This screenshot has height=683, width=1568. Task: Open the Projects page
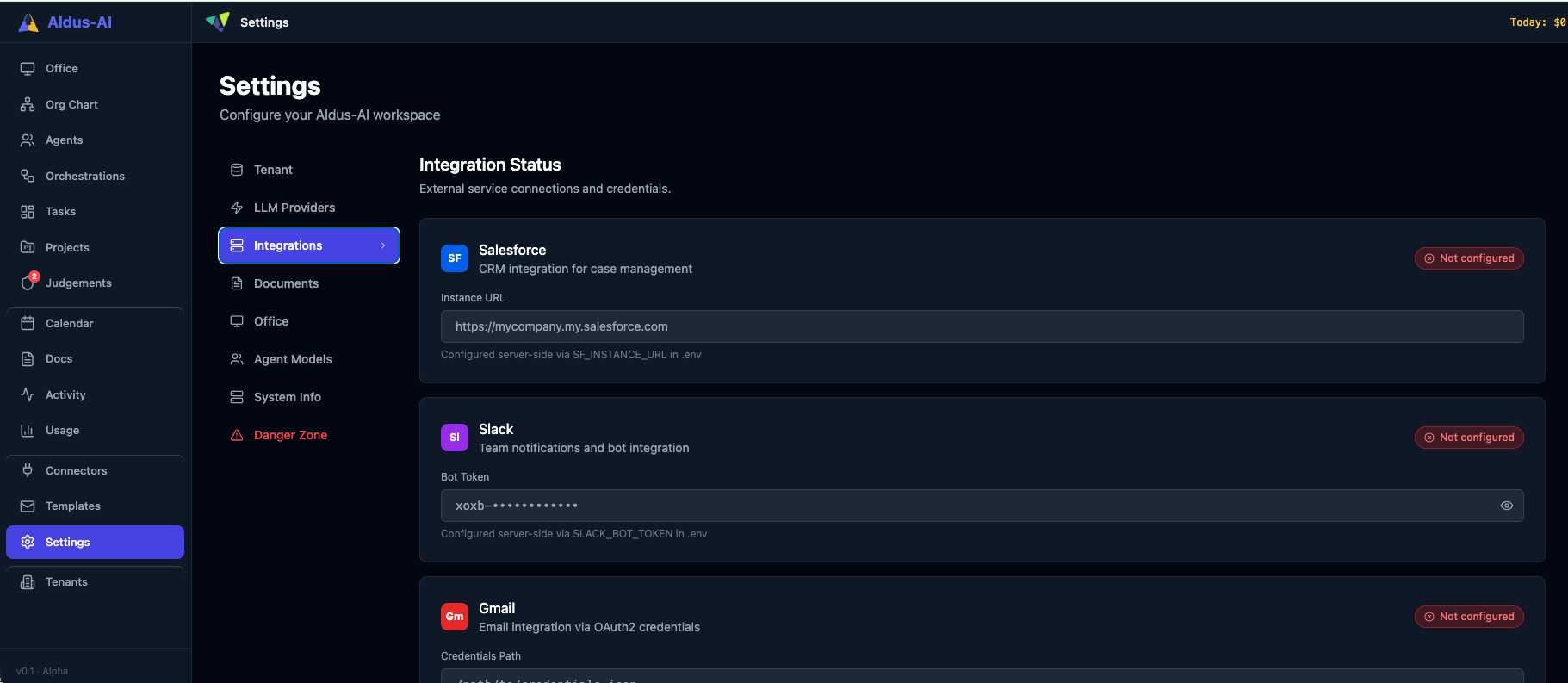[95, 247]
